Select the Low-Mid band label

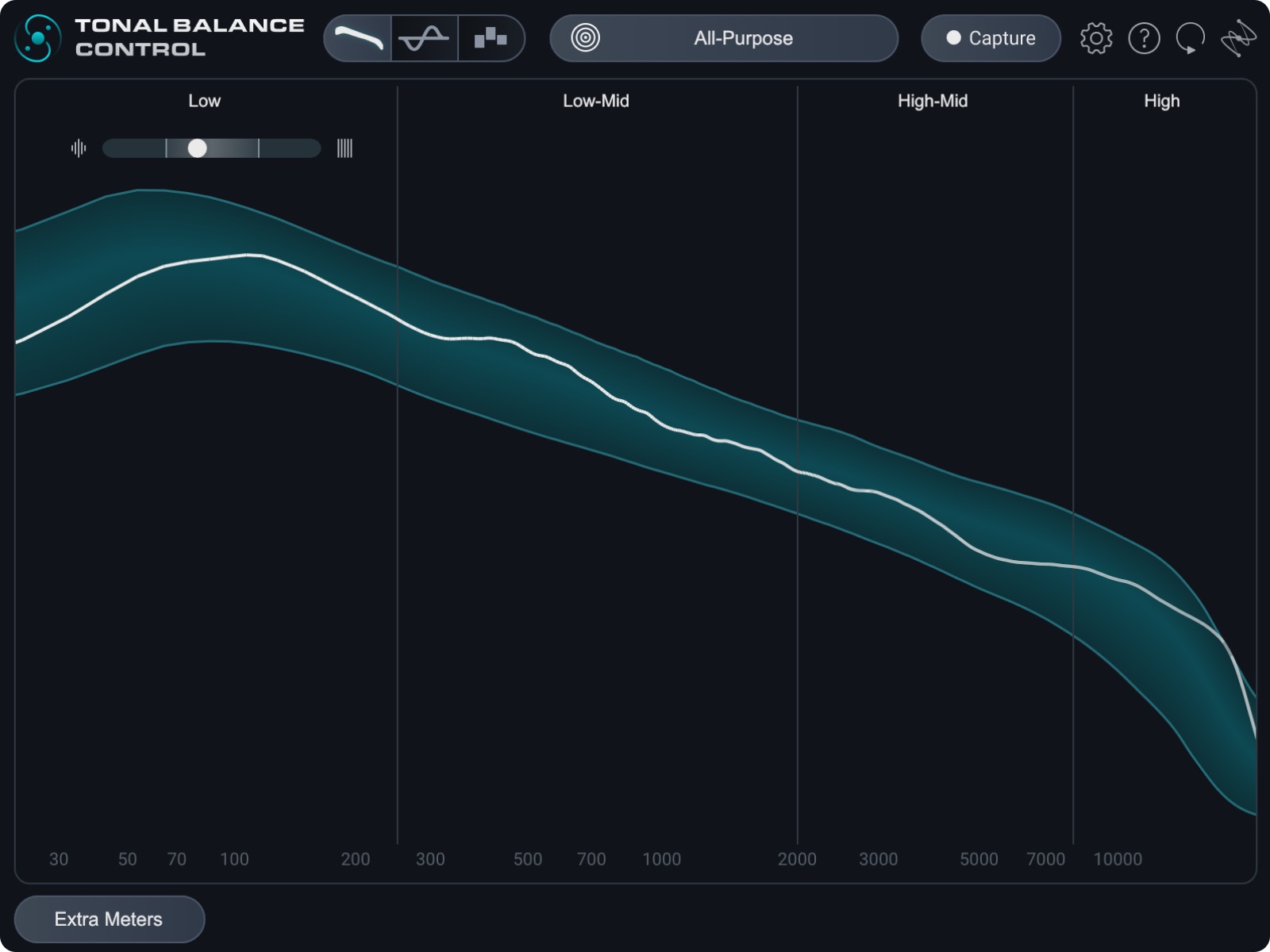[595, 101]
